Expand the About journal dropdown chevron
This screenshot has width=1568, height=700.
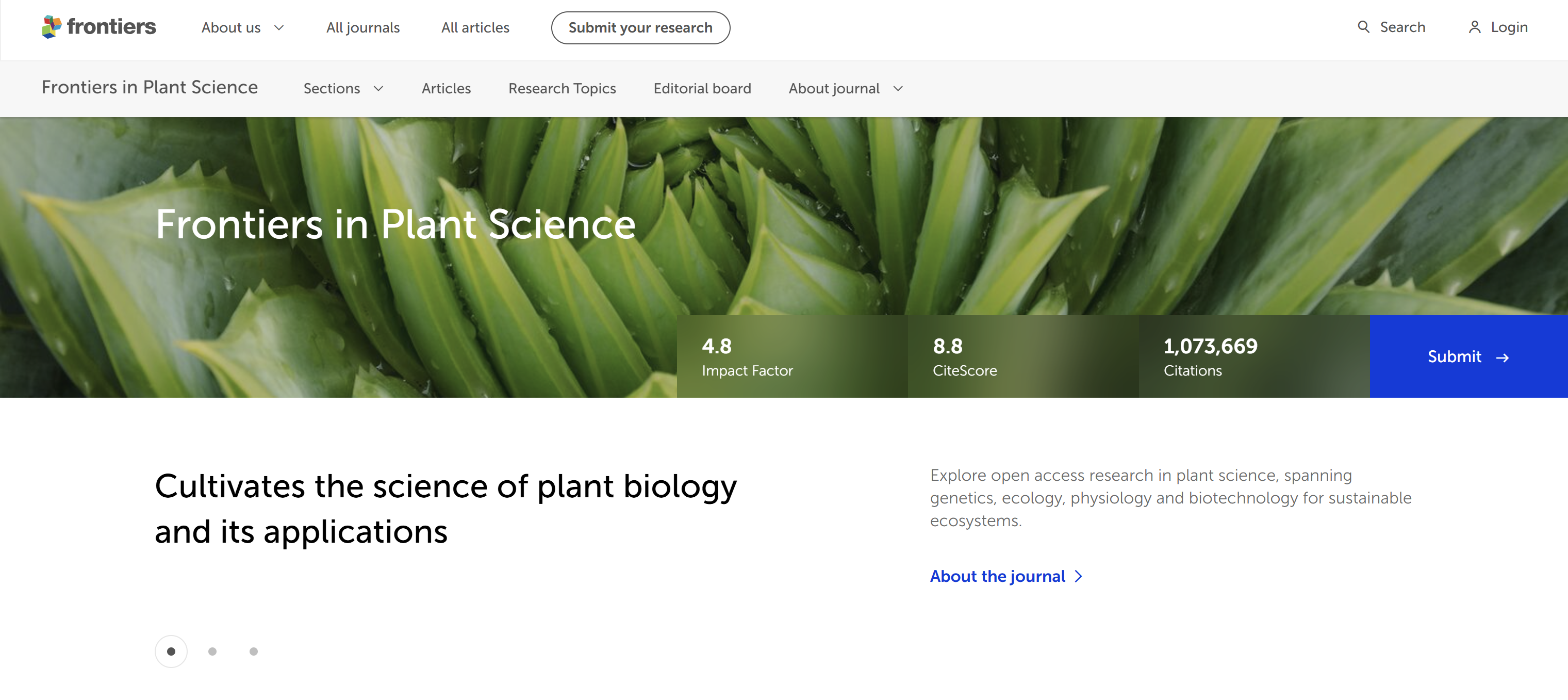click(898, 89)
